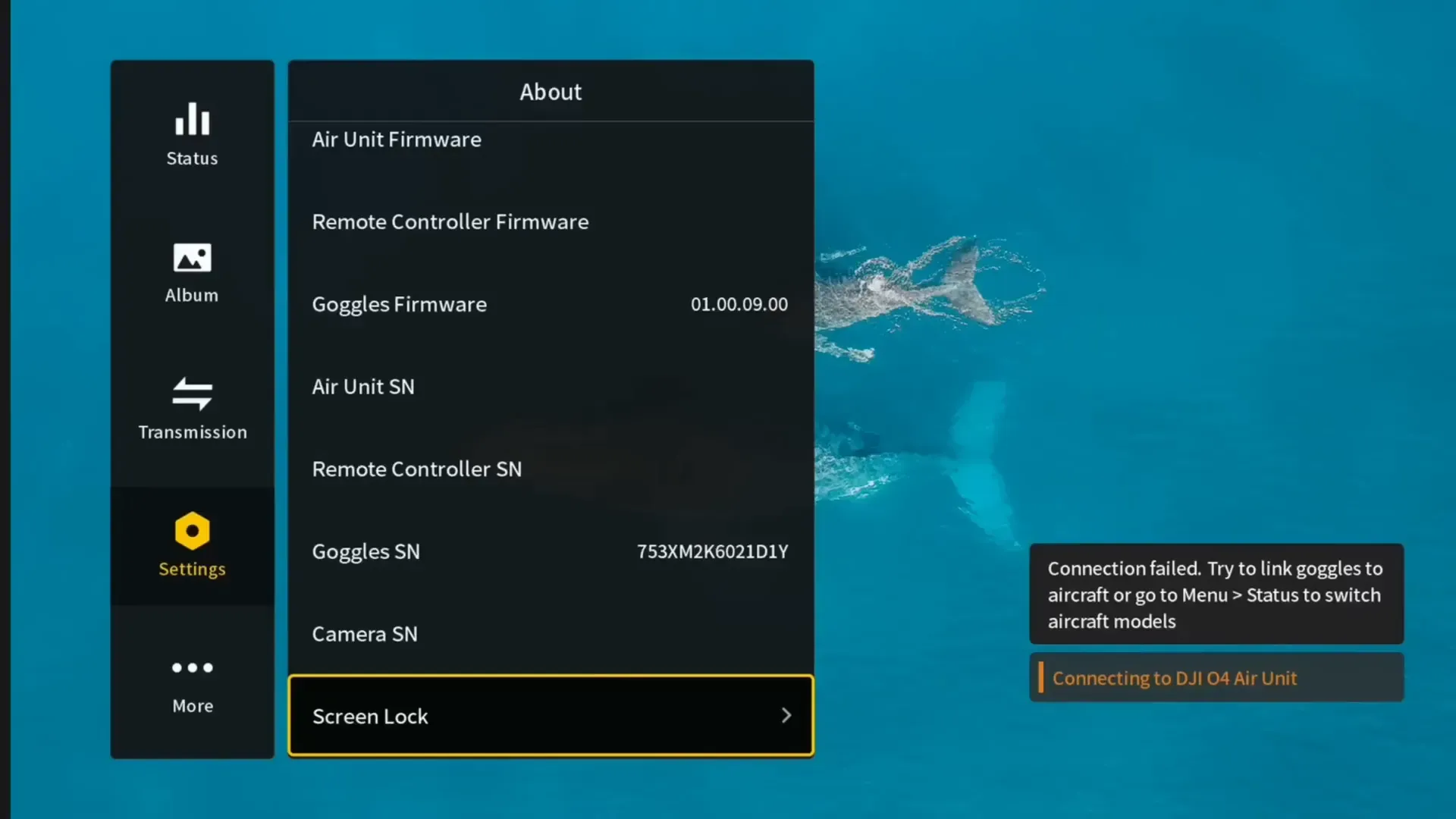Open the Screen Lock row
The width and height of the screenshot is (1456, 819).
[x=551, y=715]
